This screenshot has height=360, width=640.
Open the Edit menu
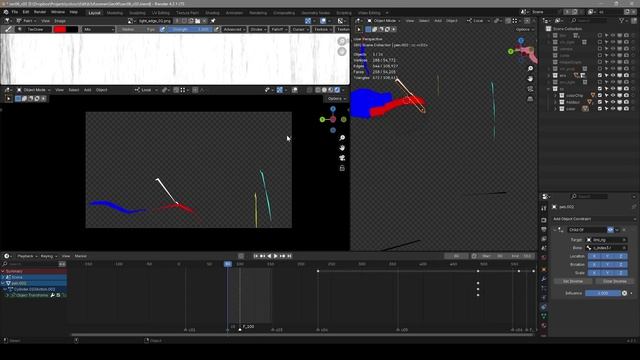click(x=26, y=12)
